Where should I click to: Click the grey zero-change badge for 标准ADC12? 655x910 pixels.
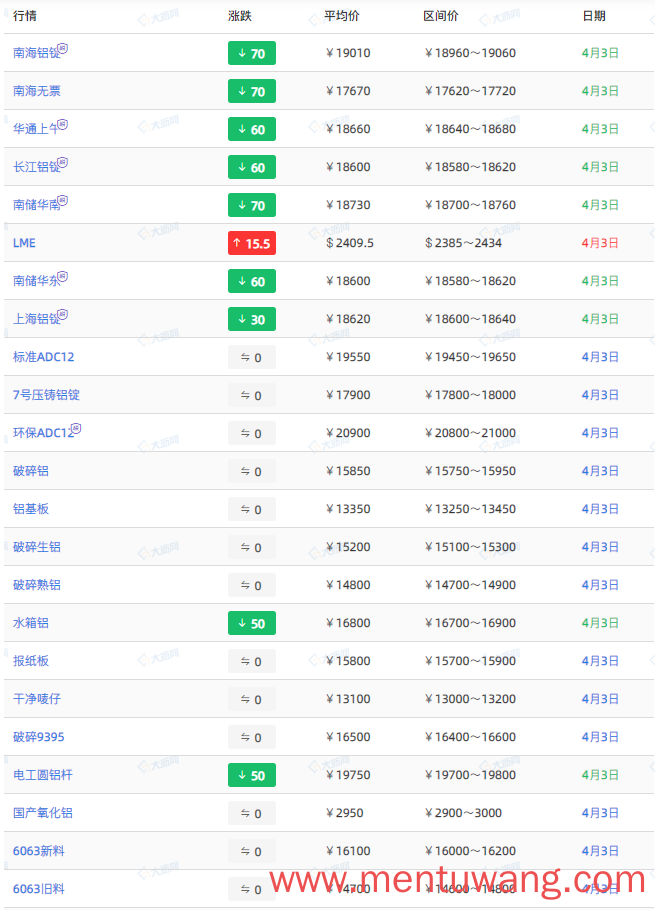(252, 358)
